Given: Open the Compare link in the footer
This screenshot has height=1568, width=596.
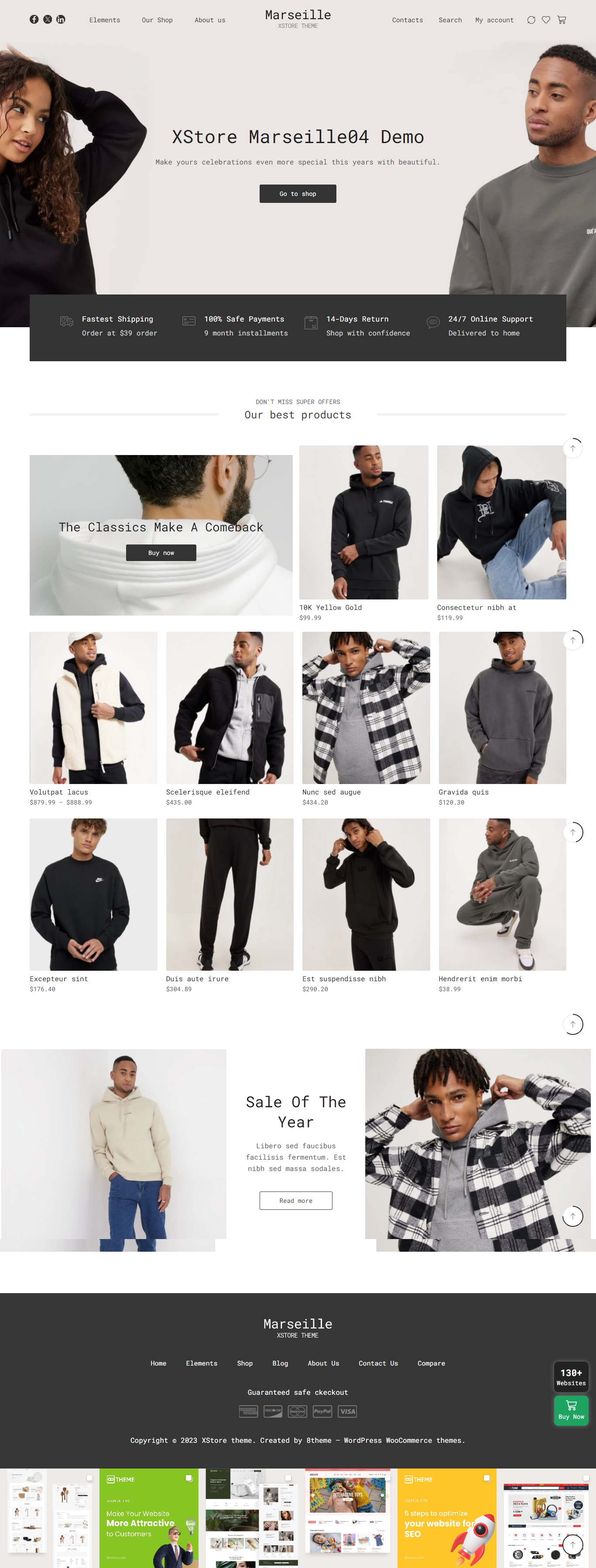Looking at the screenshot, I should [x=431, y=1363].
